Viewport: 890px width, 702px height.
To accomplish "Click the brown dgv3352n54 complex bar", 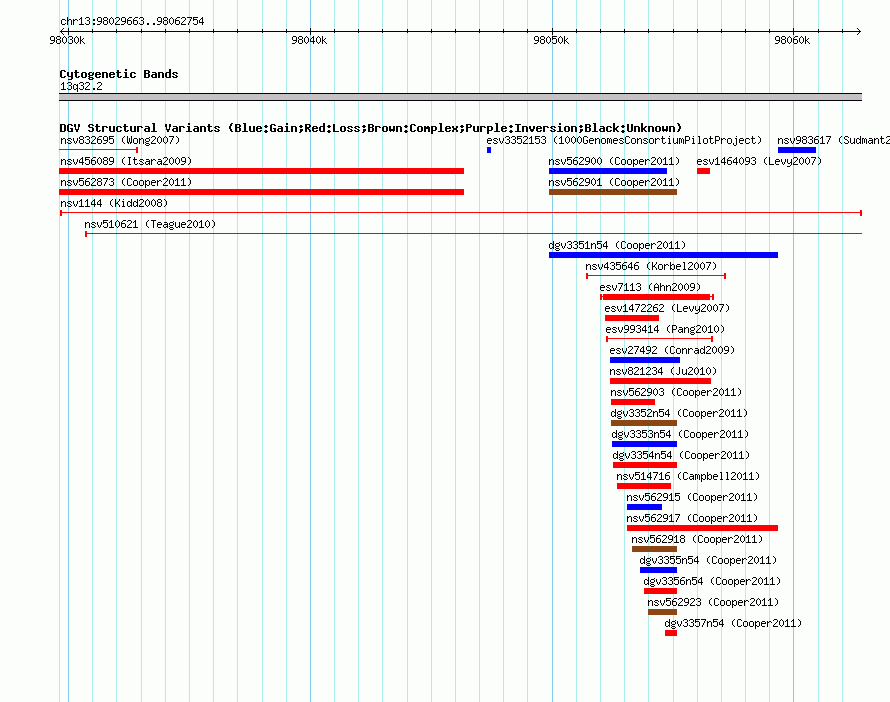I will tap(644, 423).
